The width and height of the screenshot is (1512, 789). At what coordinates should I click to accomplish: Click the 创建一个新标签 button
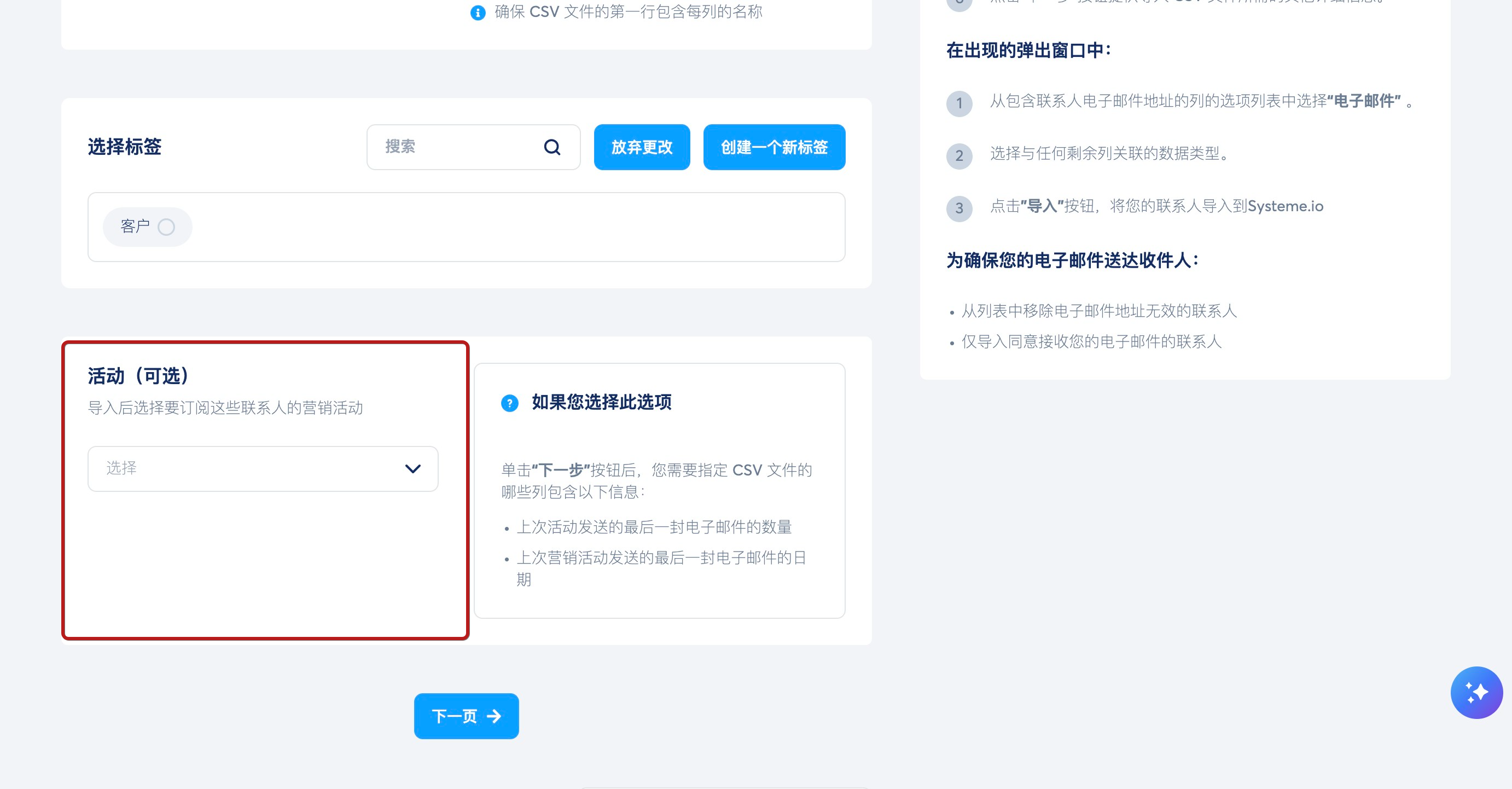774,147
